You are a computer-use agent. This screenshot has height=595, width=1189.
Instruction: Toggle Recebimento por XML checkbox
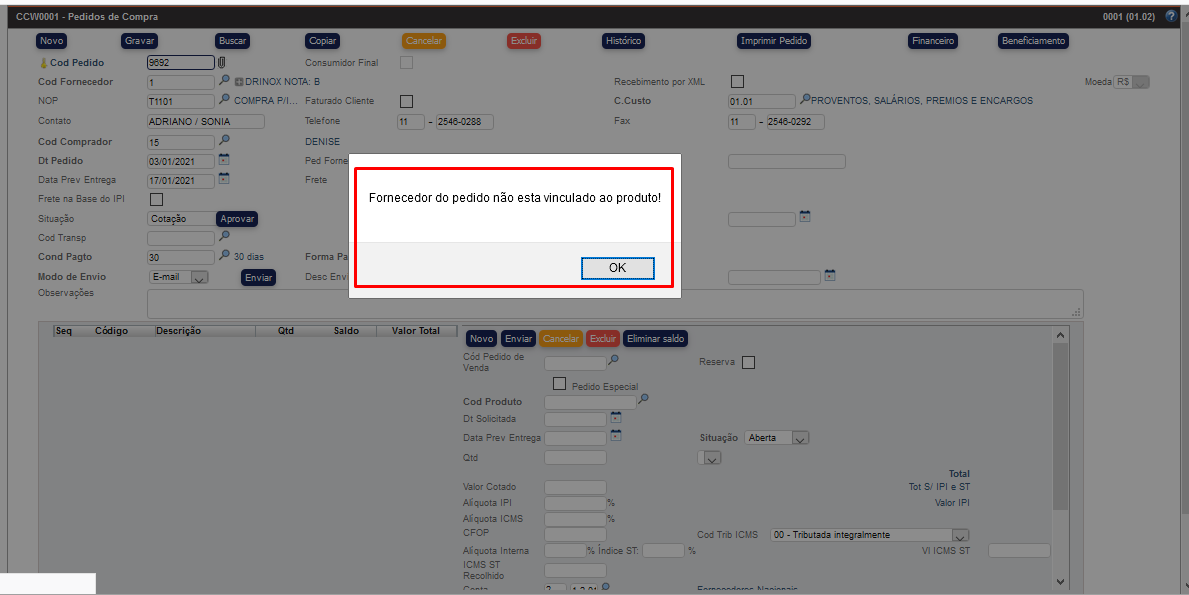(737, 81)
